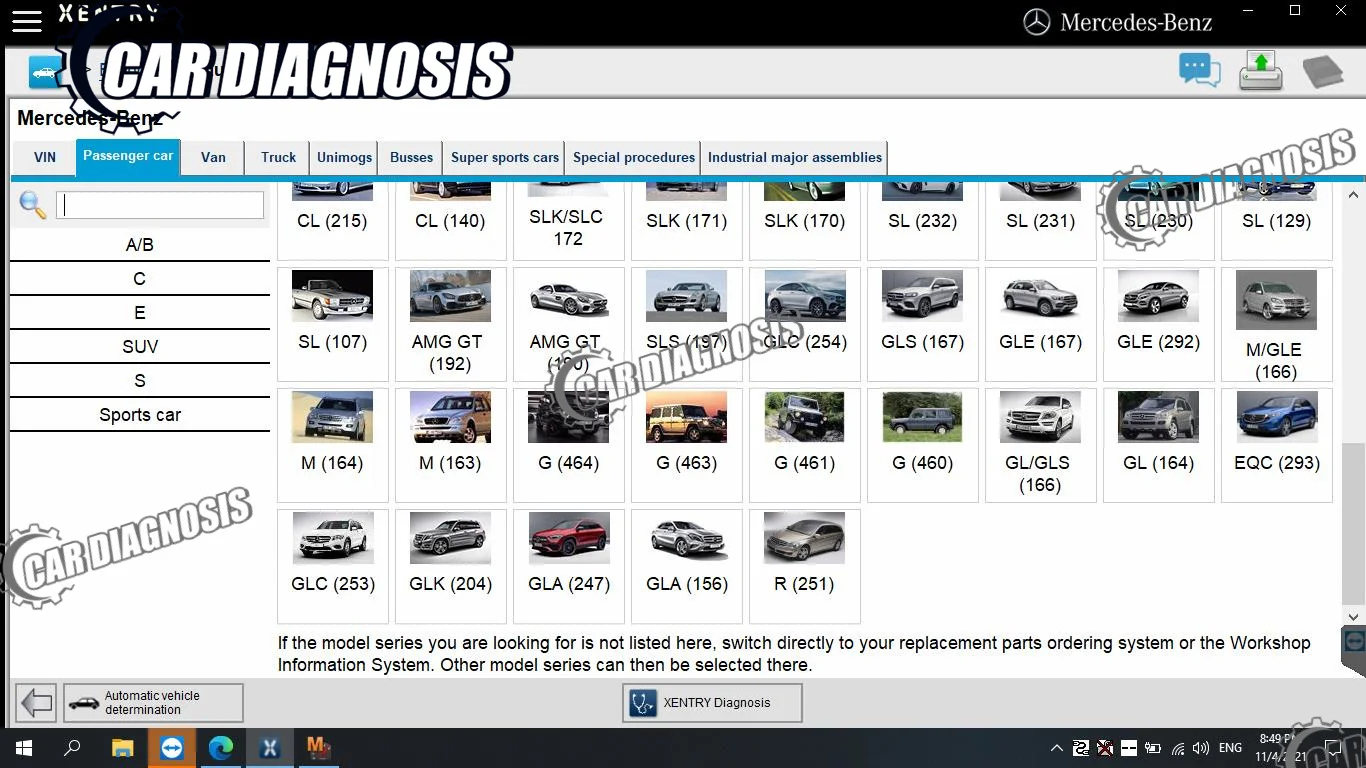Click the model list vertical scrollbar
The image size is (1366, 768).
(x=1353, y=522)
